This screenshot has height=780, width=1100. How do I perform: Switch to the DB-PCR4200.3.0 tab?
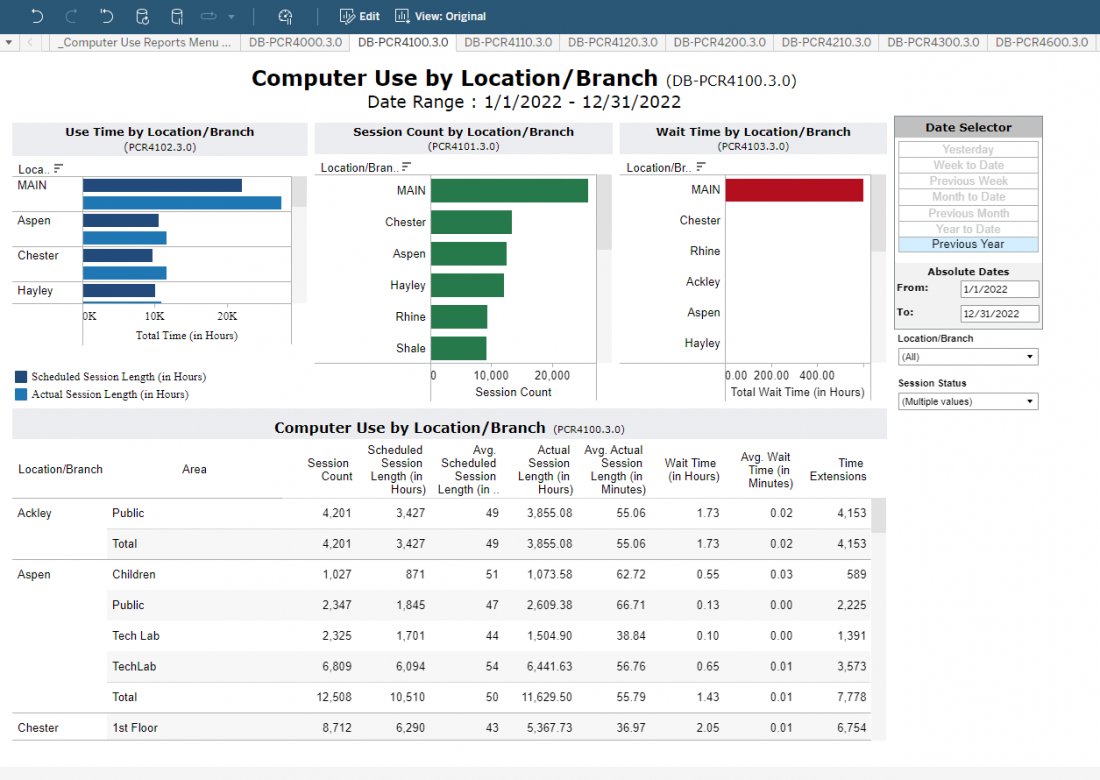pyautogui.click(x=720, y=42)
